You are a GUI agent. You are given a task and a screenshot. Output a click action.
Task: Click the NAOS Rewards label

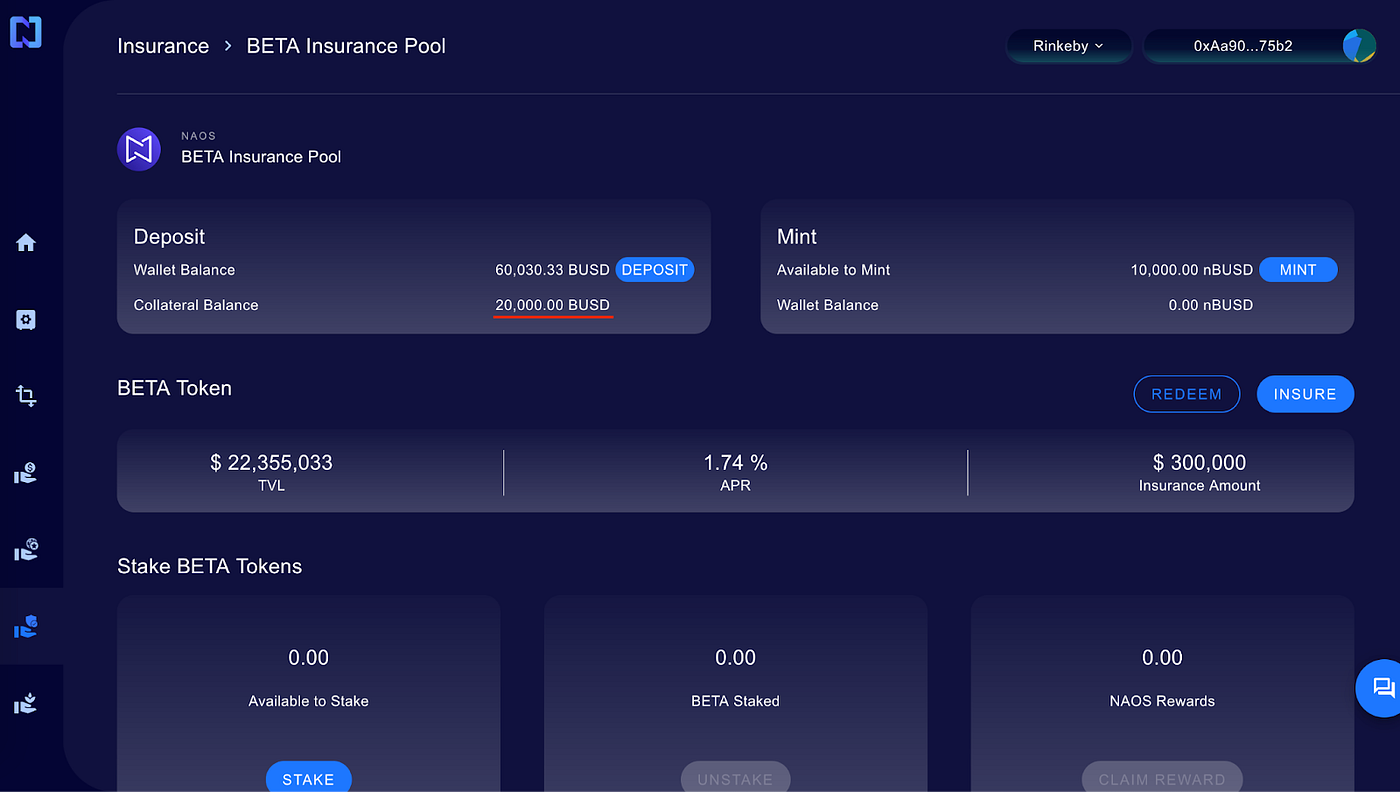coord(1162,701)
